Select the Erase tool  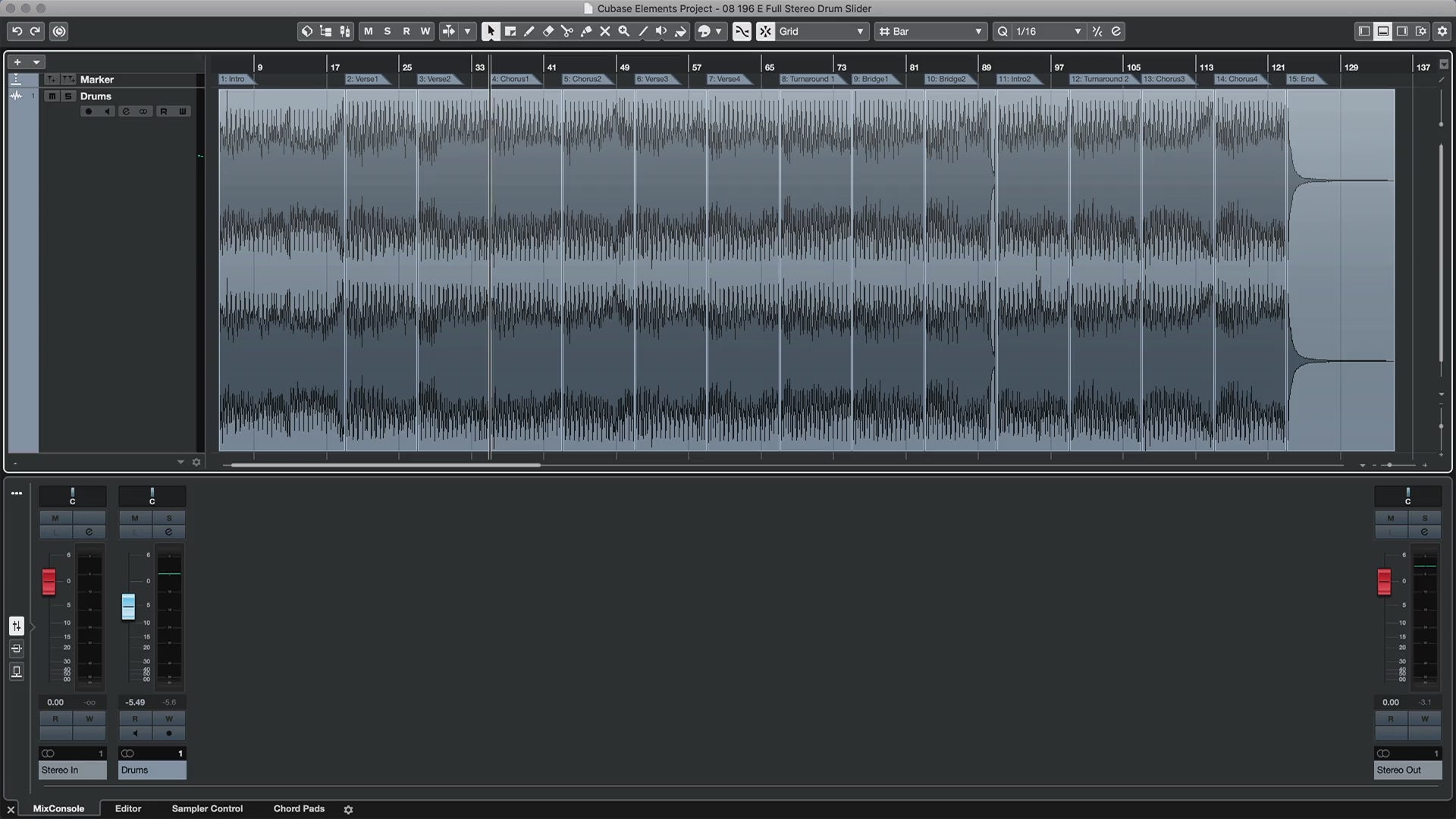(548, 31)
